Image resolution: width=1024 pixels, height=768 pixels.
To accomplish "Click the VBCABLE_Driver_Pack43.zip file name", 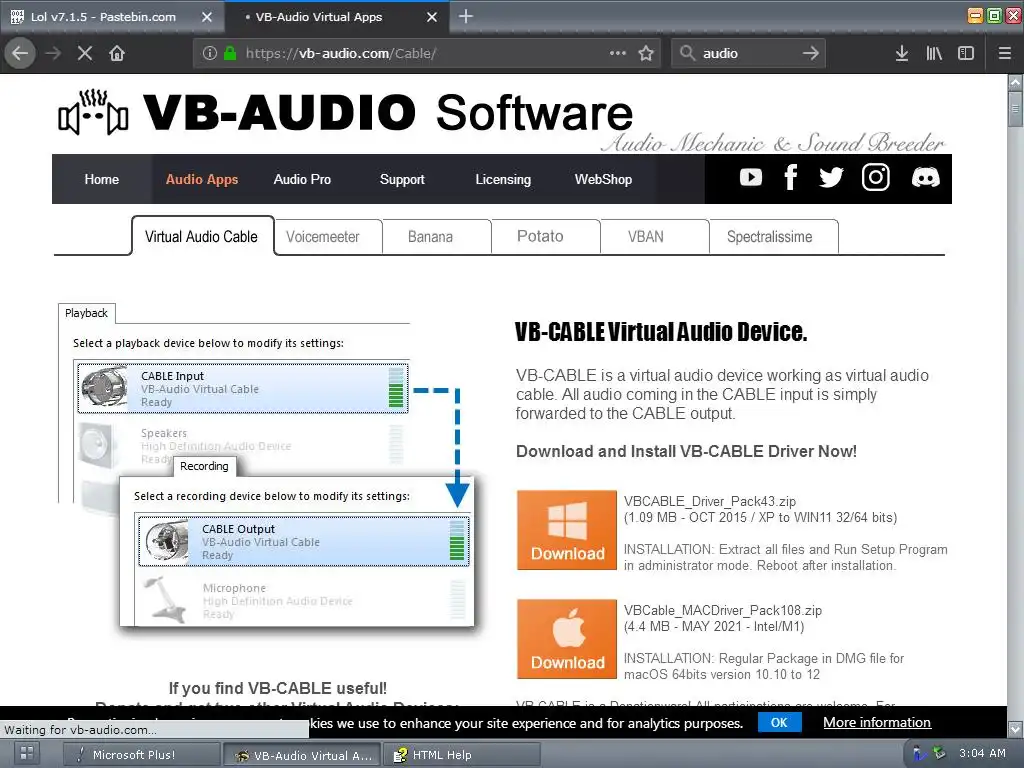I will (x=709, y=501).
